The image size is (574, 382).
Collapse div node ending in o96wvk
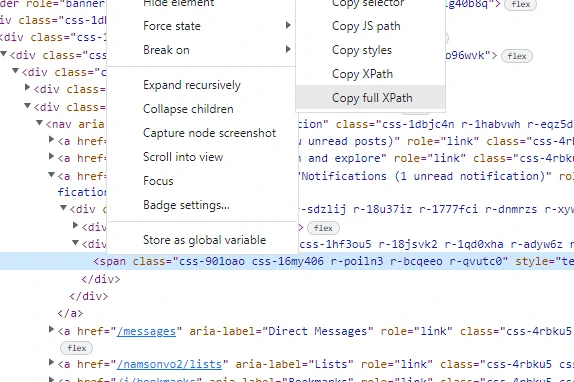click(x=4, y=54)
